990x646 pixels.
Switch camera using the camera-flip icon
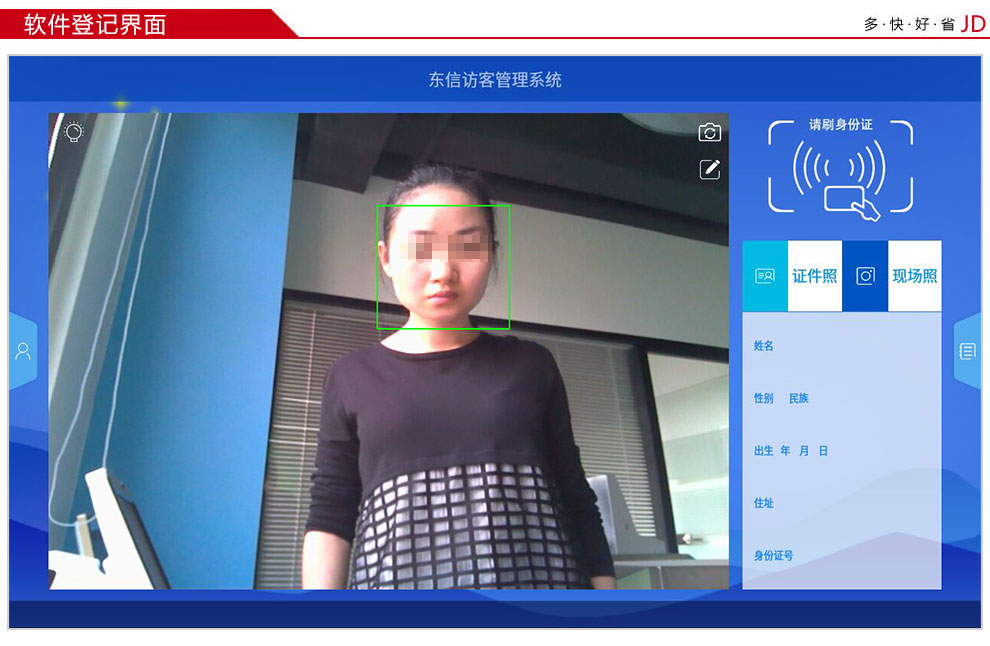click(x=709, y=133)
